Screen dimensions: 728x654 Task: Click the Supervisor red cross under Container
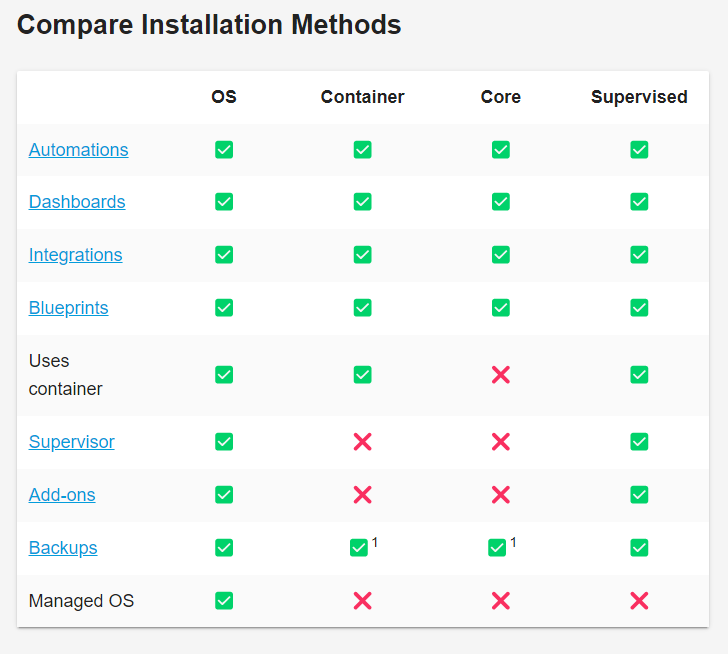click(363, 442)
